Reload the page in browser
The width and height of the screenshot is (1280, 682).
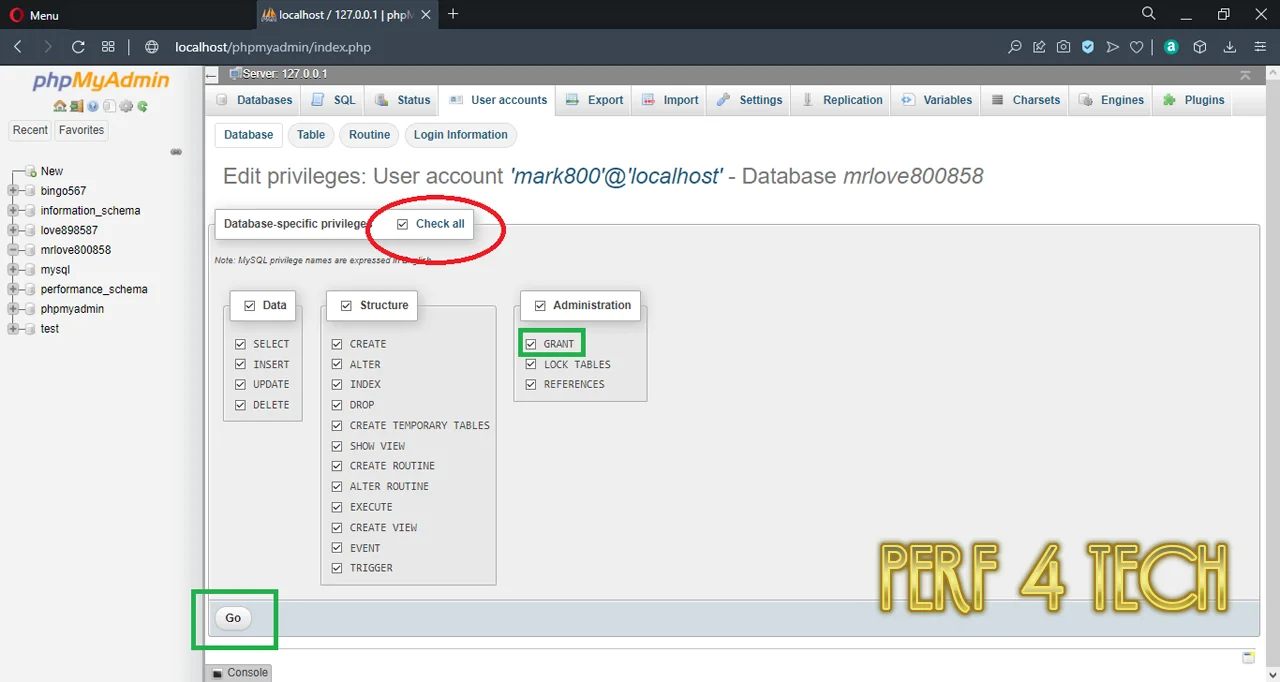tap(78, 47)
